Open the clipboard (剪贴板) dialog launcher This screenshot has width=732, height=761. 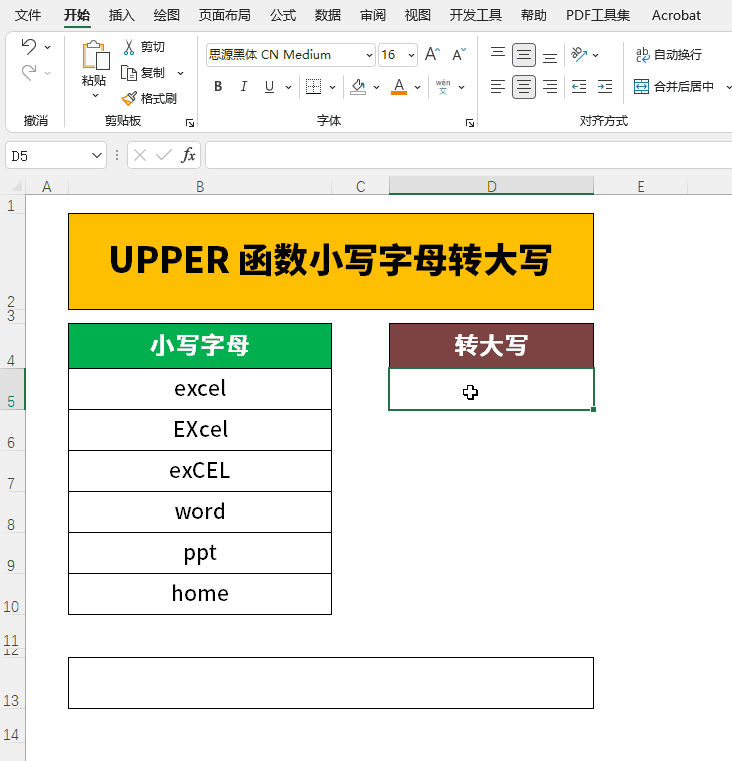click(x=190, y=123)
